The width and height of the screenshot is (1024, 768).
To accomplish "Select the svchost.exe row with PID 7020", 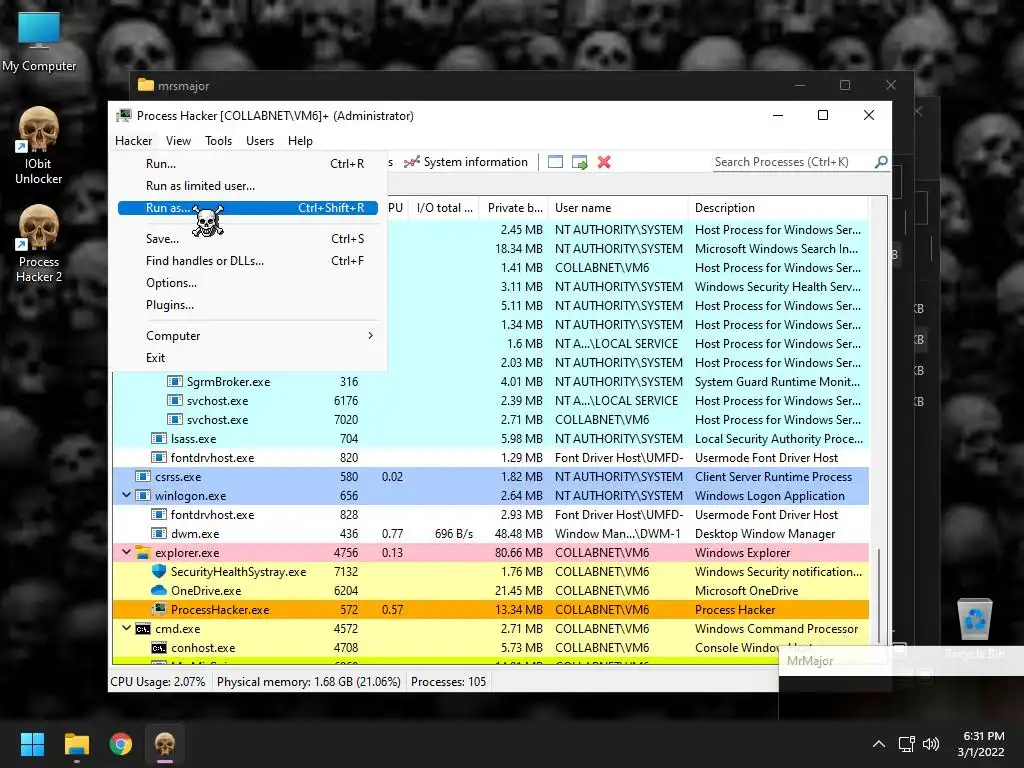I will pyautogui.click(x=491, y=420).
